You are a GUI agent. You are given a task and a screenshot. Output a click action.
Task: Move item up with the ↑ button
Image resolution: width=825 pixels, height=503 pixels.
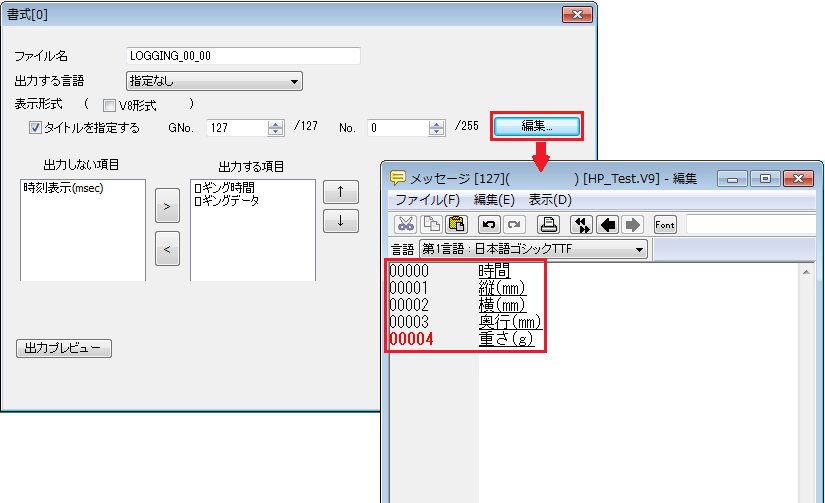(x=340, y=193)
